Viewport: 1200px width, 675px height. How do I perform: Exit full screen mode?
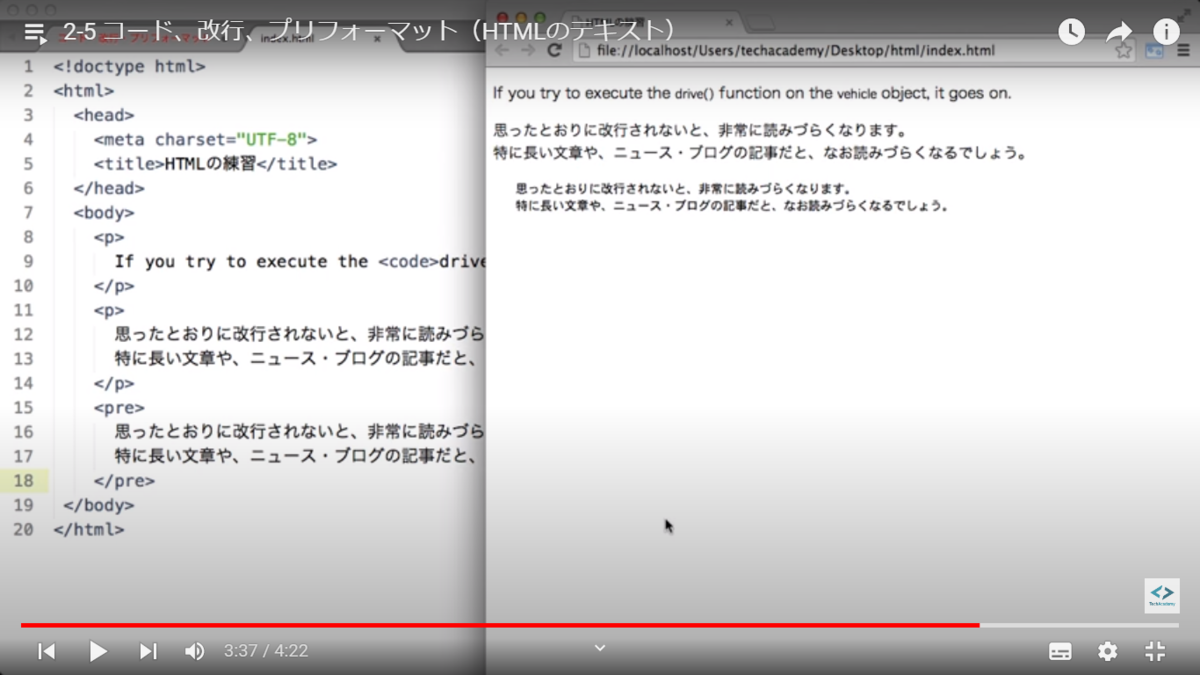coord(1155,651)
